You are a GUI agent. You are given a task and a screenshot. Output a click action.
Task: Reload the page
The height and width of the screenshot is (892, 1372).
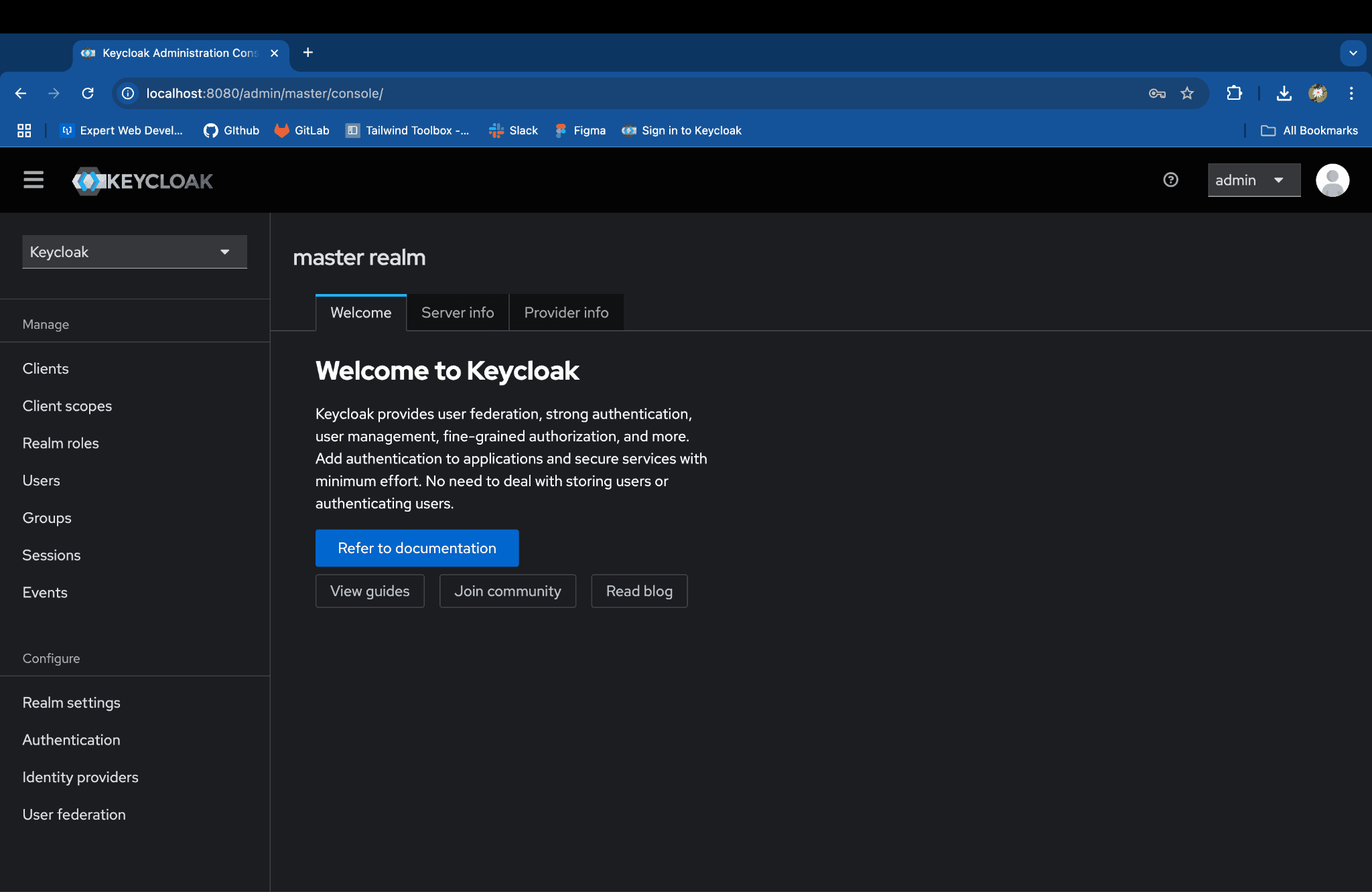(88, 94)
